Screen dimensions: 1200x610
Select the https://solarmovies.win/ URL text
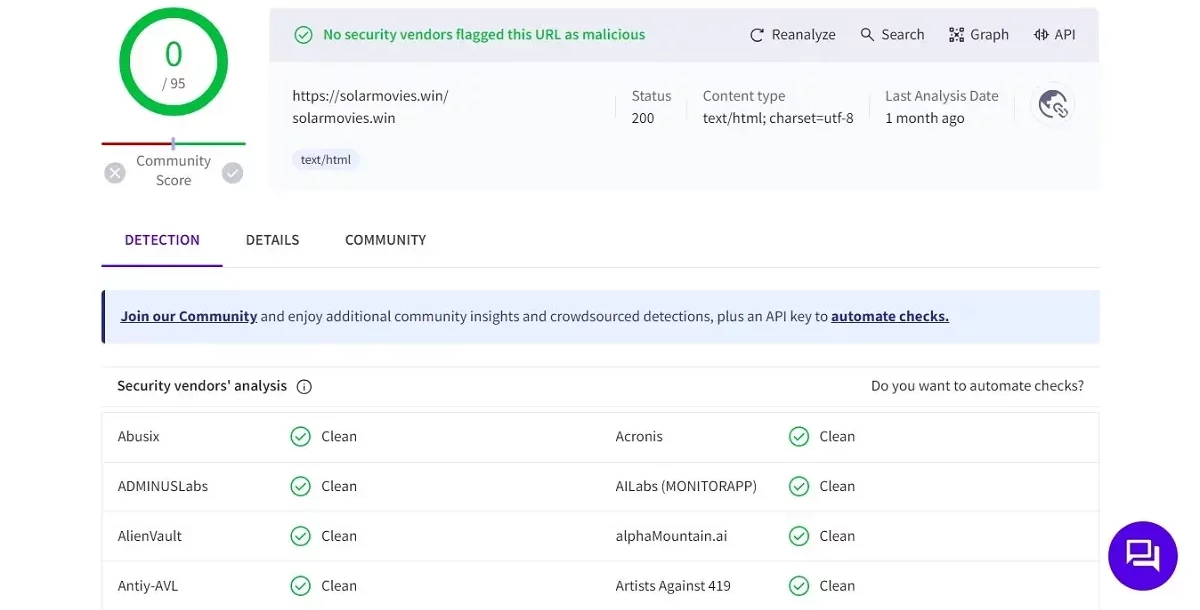[370, 96]
